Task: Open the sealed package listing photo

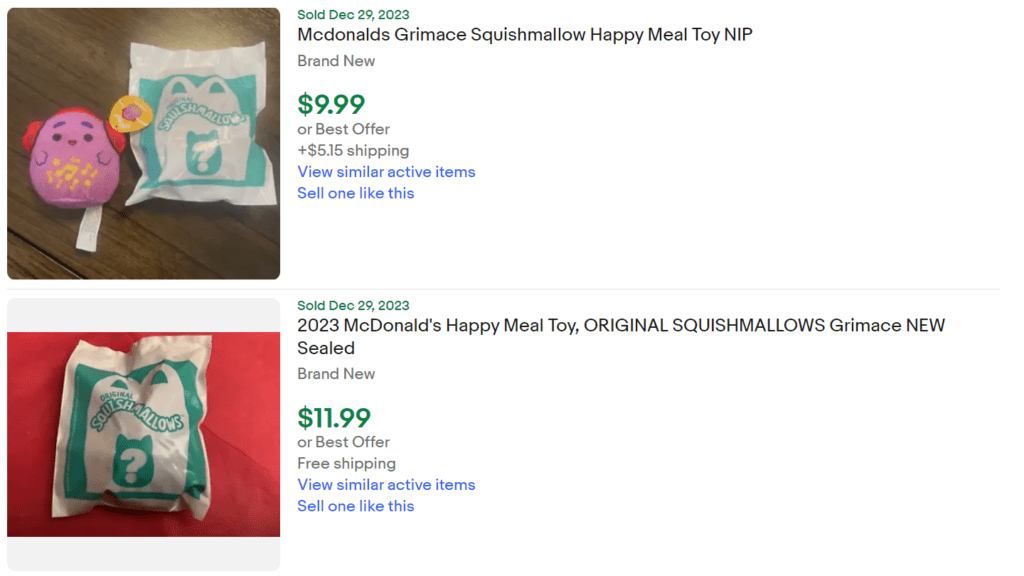Action: pyautogui.click(x=142, y=430)
